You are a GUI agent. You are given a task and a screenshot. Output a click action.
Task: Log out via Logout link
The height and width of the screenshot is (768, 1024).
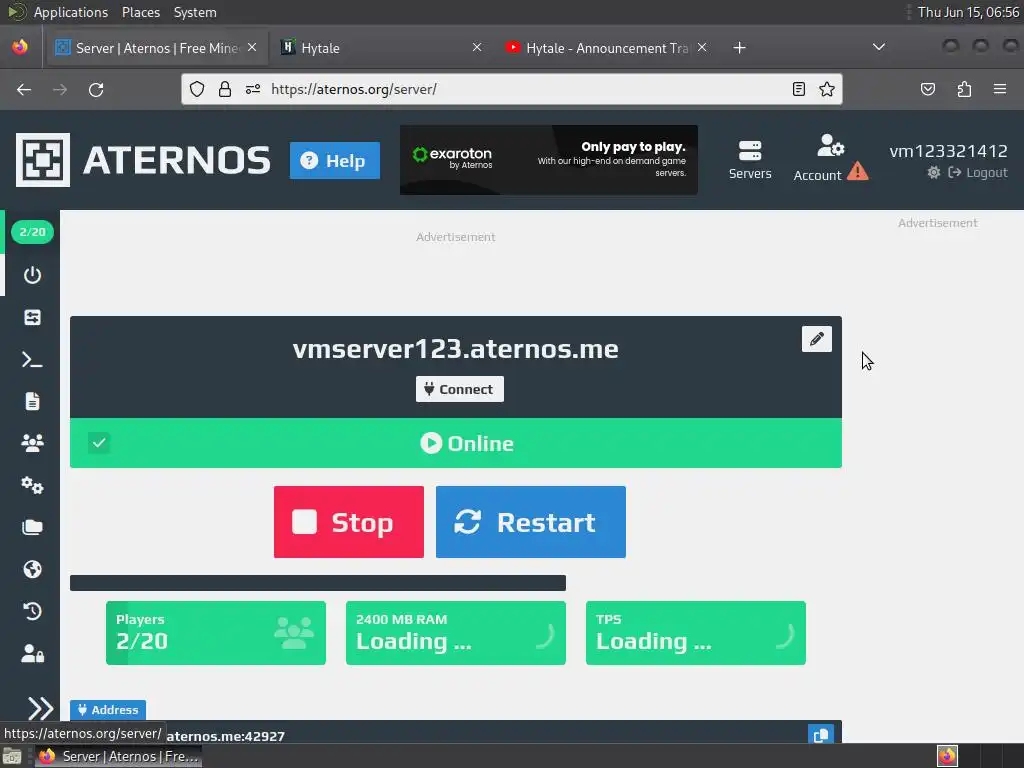pos(978,172)
